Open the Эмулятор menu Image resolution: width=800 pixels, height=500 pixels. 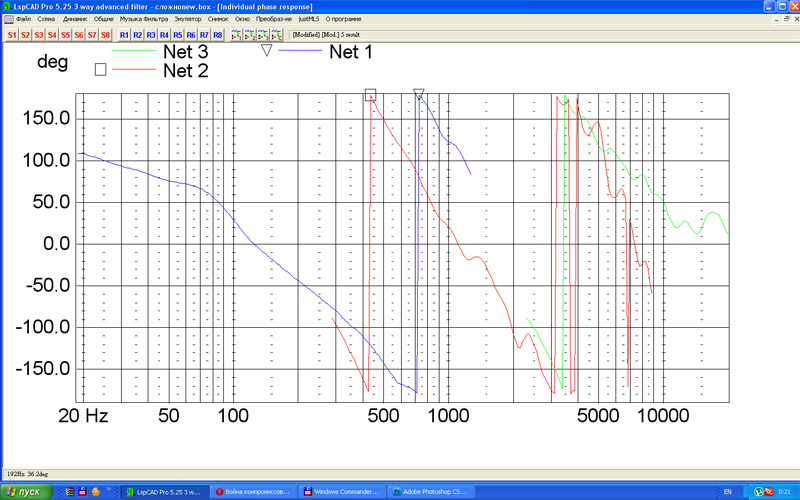(188, 19)
